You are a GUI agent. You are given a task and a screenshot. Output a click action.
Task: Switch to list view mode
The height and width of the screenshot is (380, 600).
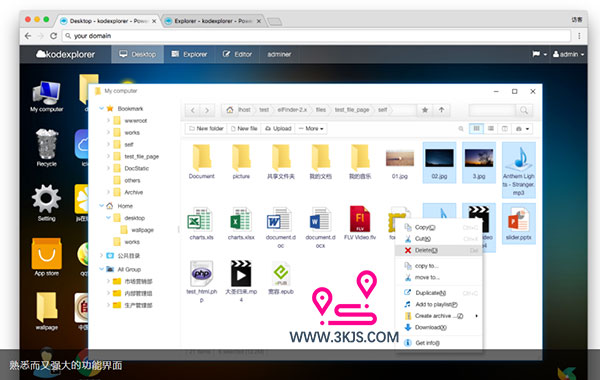point(491,129)
